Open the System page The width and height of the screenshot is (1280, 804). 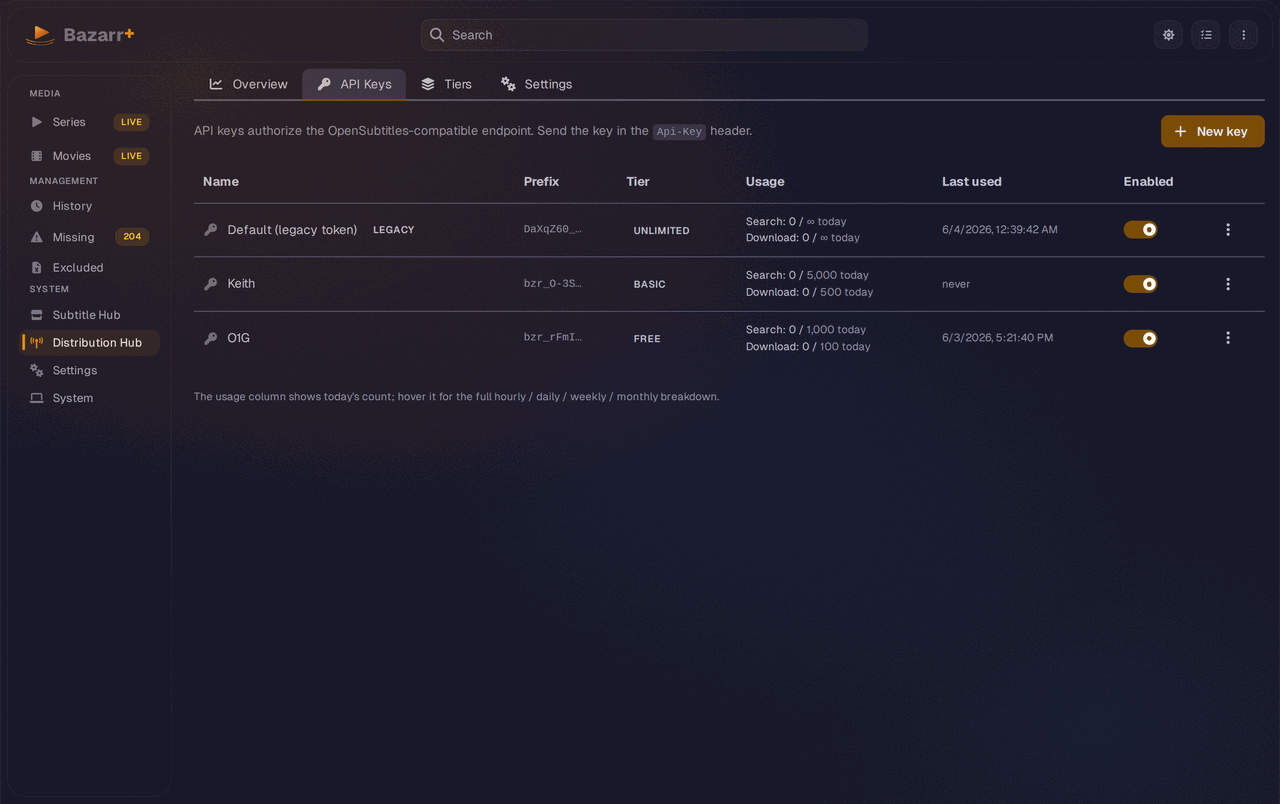90,398
